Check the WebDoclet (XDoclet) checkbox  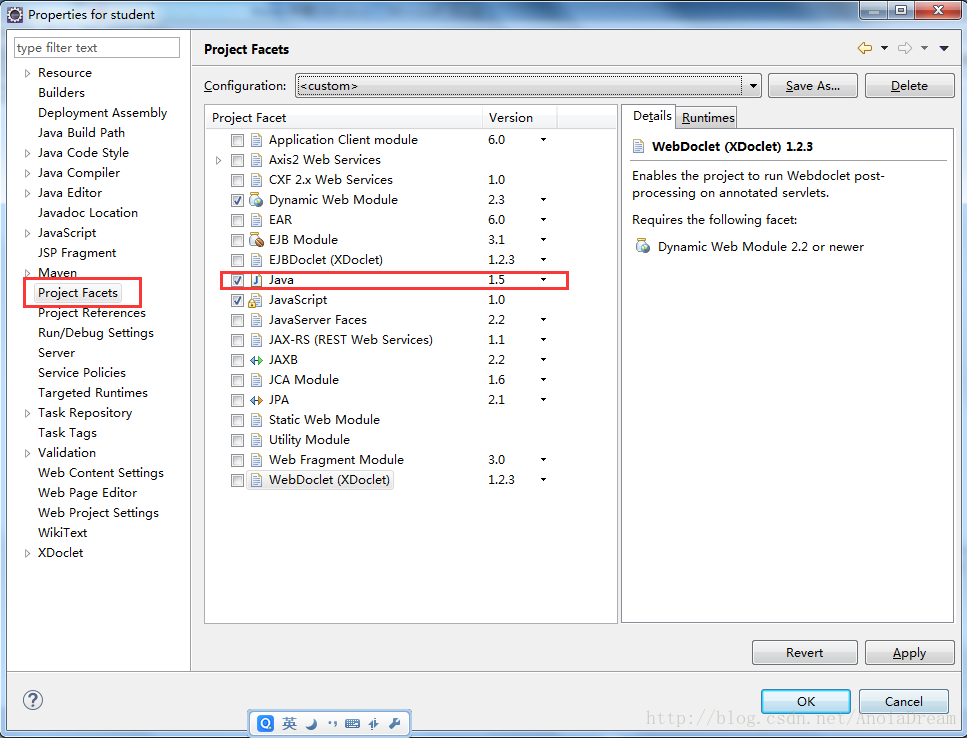point(237,480)
